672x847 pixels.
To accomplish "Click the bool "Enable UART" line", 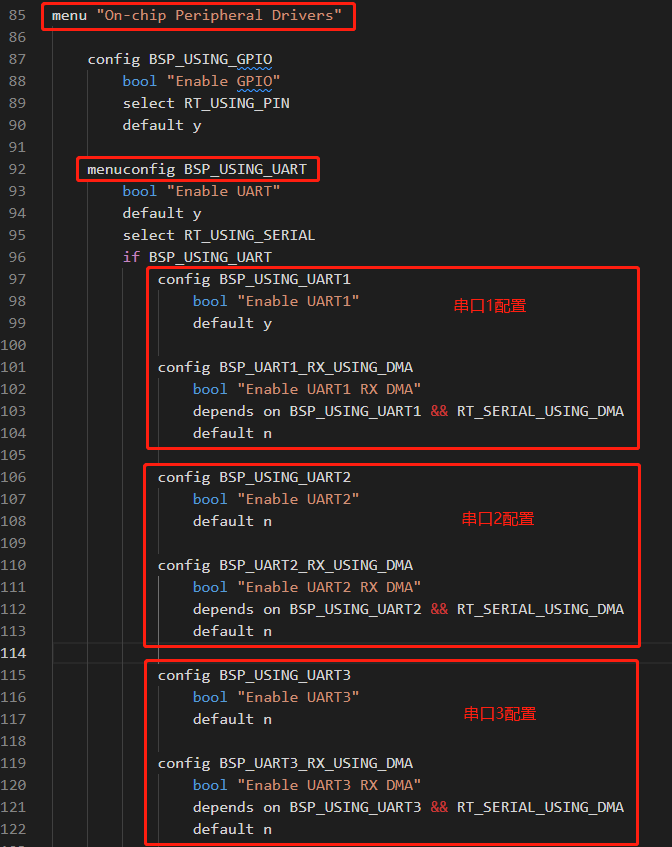I will [x=201, y=191].
